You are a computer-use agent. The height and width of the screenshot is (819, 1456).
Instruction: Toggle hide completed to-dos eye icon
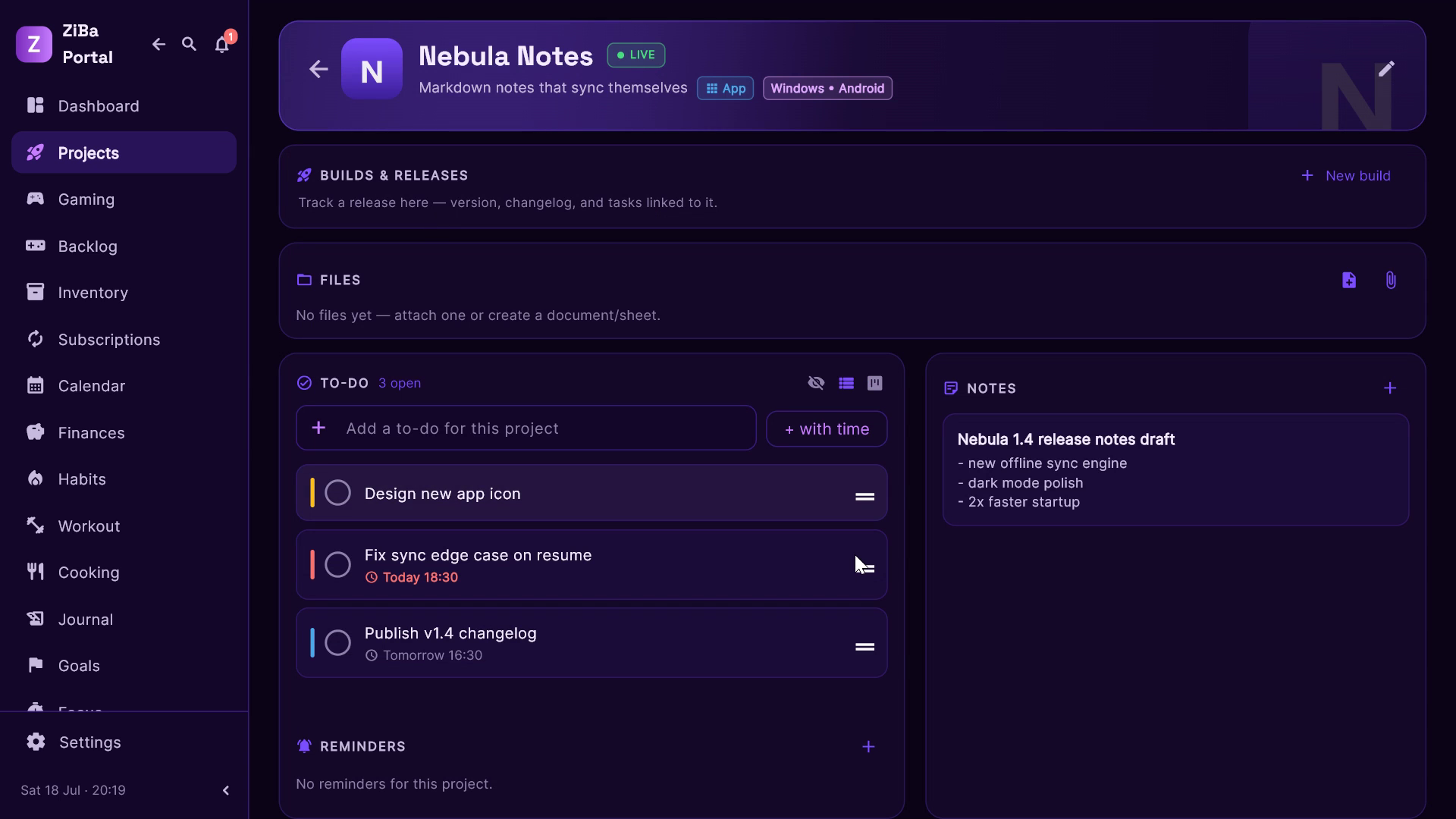click(x=816, y=383)
